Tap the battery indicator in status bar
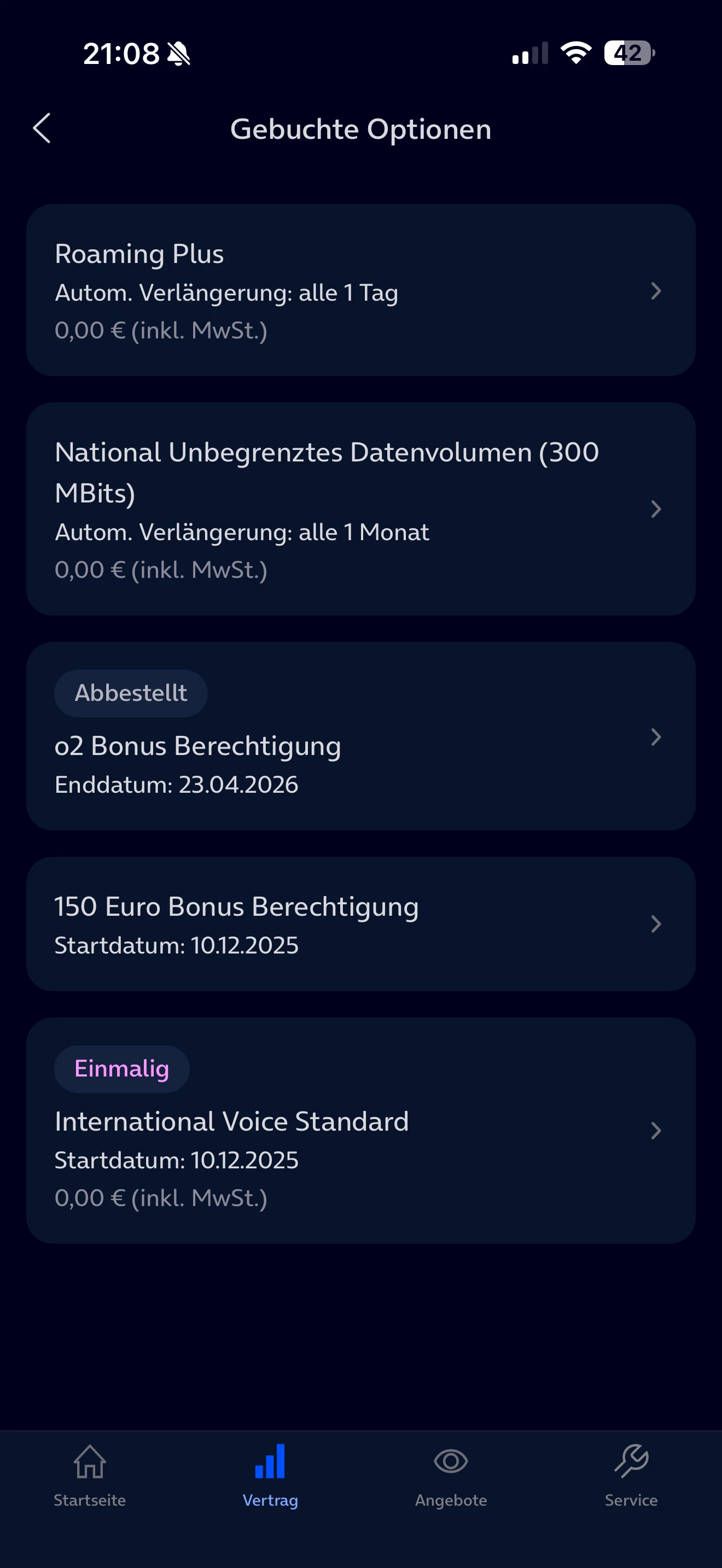This screenshot has height=1568, width=722. [x=629, y=53]
